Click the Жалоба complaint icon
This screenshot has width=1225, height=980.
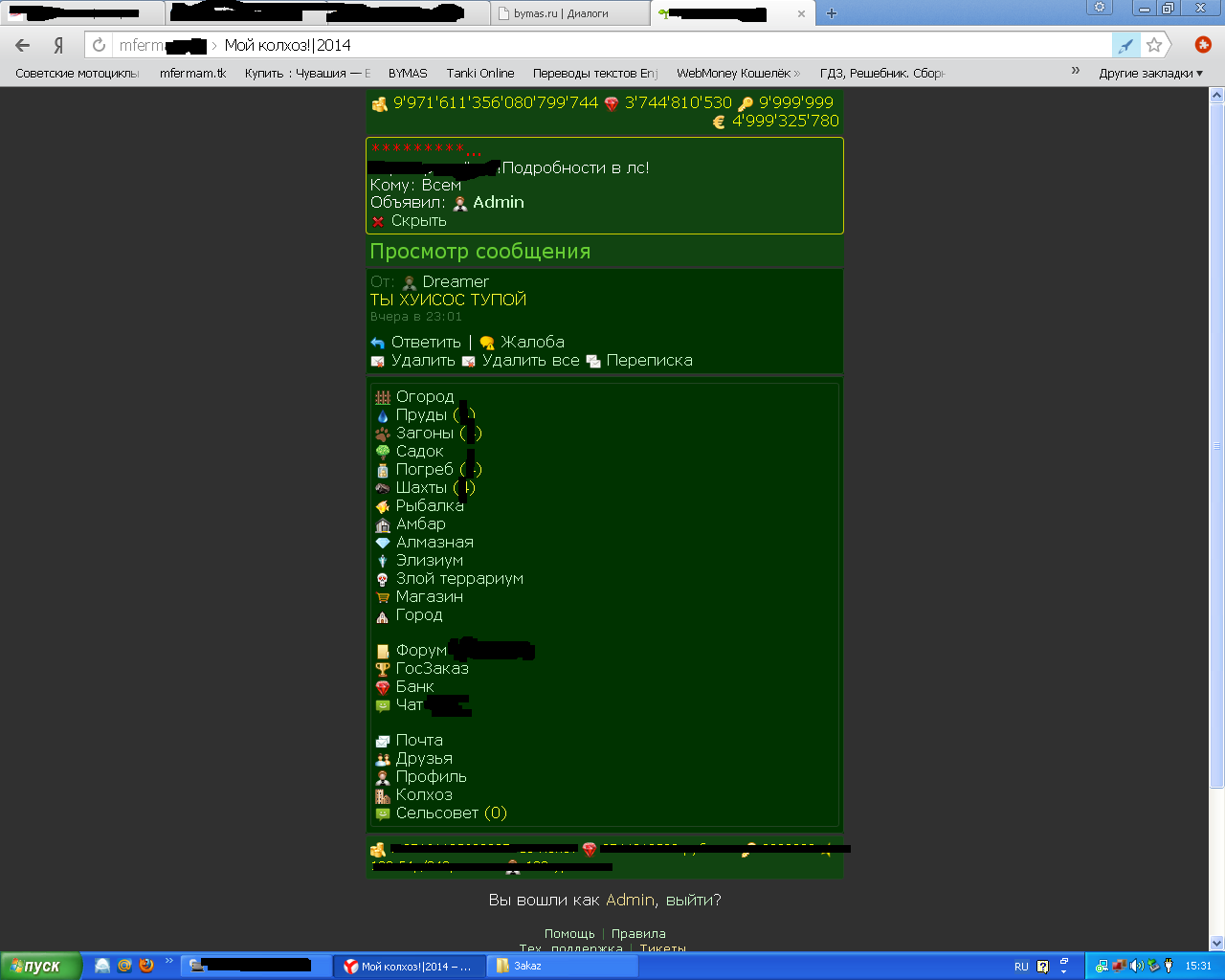pos(487,343)
